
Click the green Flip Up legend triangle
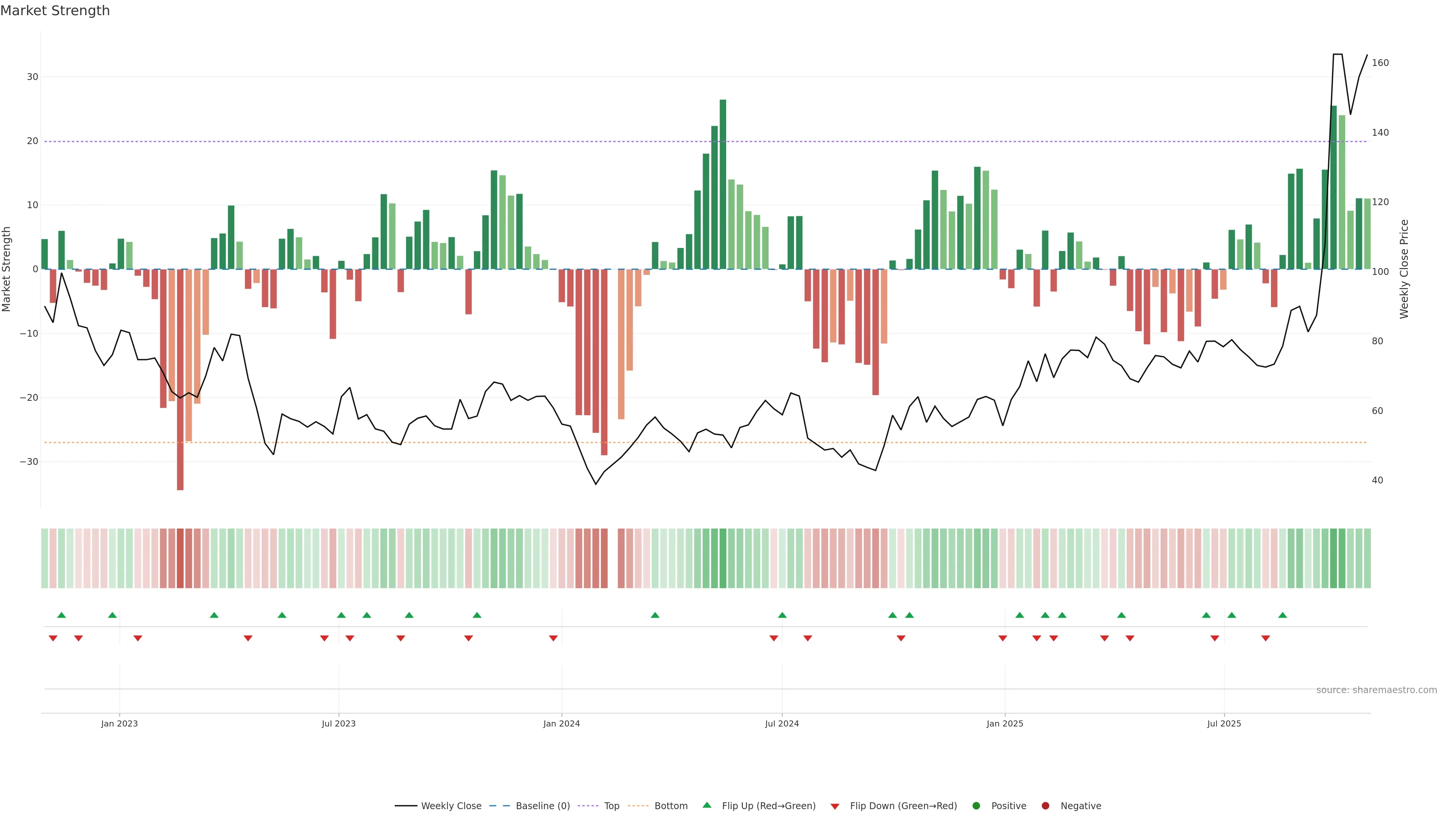coord(706,805)
